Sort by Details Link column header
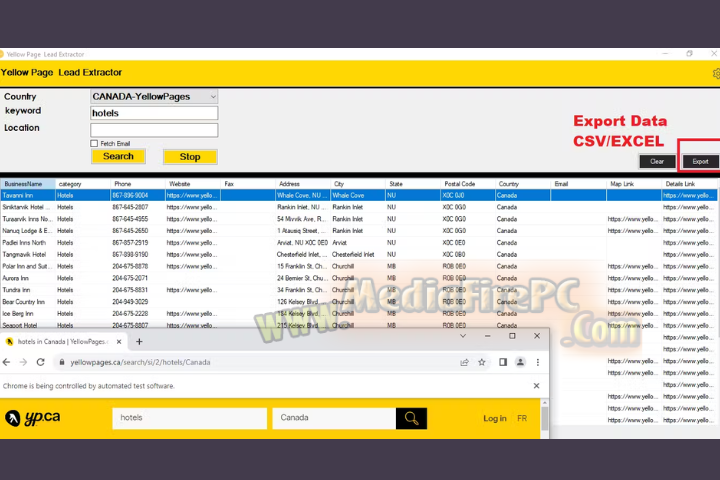Viewport: 720px width, 480px height. pyautogui.click(x=689, y=184)
